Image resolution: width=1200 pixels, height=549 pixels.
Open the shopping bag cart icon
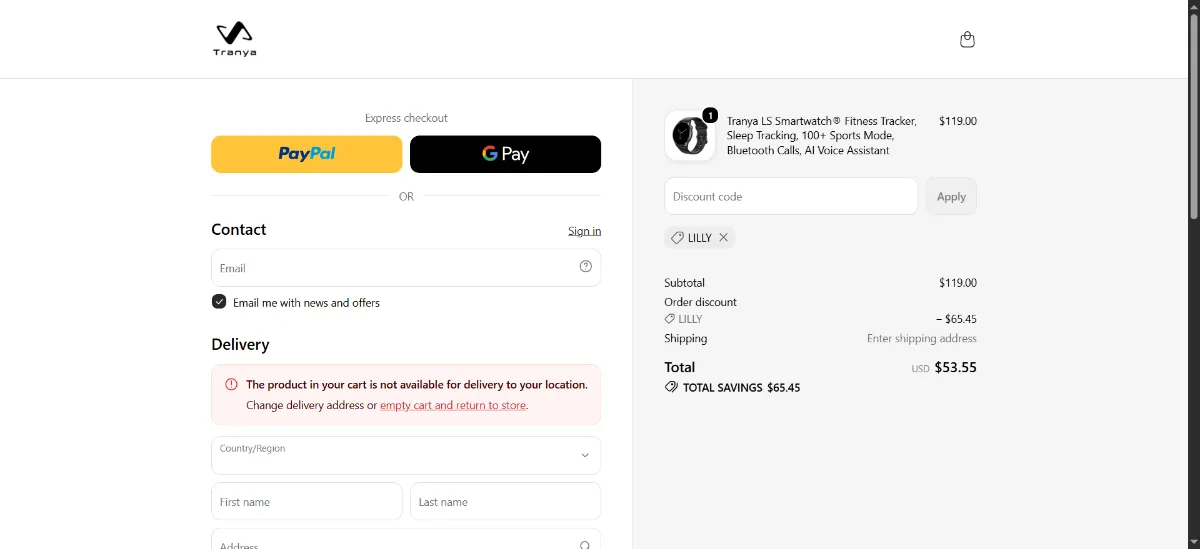tap(967, 40)
